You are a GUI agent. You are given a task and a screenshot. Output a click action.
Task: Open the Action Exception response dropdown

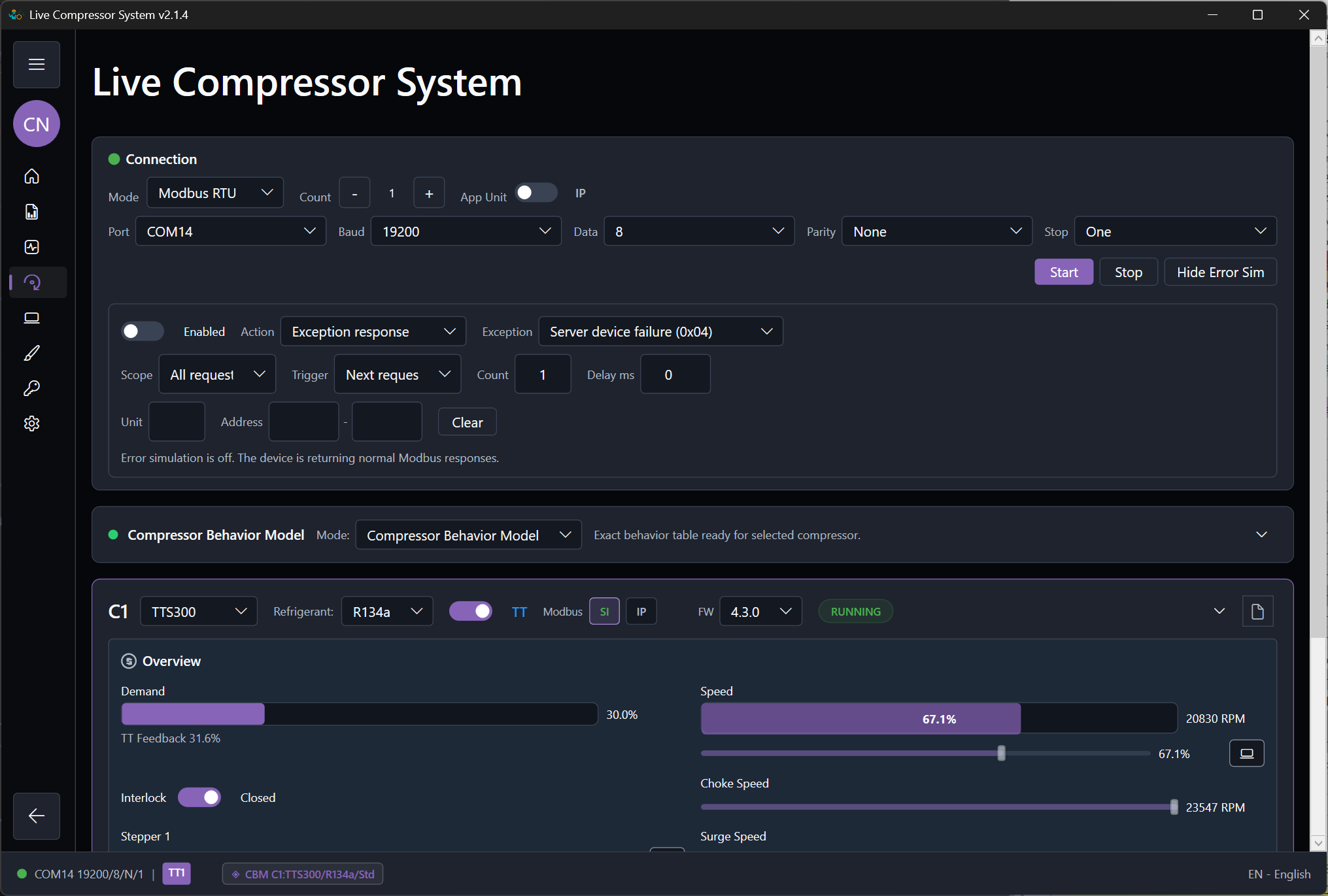373,331
